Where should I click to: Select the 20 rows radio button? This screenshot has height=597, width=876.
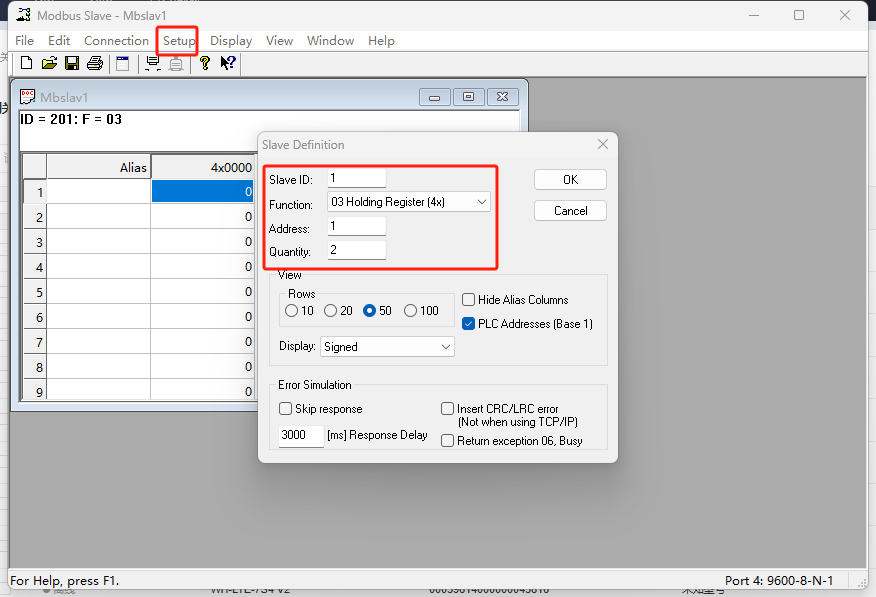(x=330, y=311)
